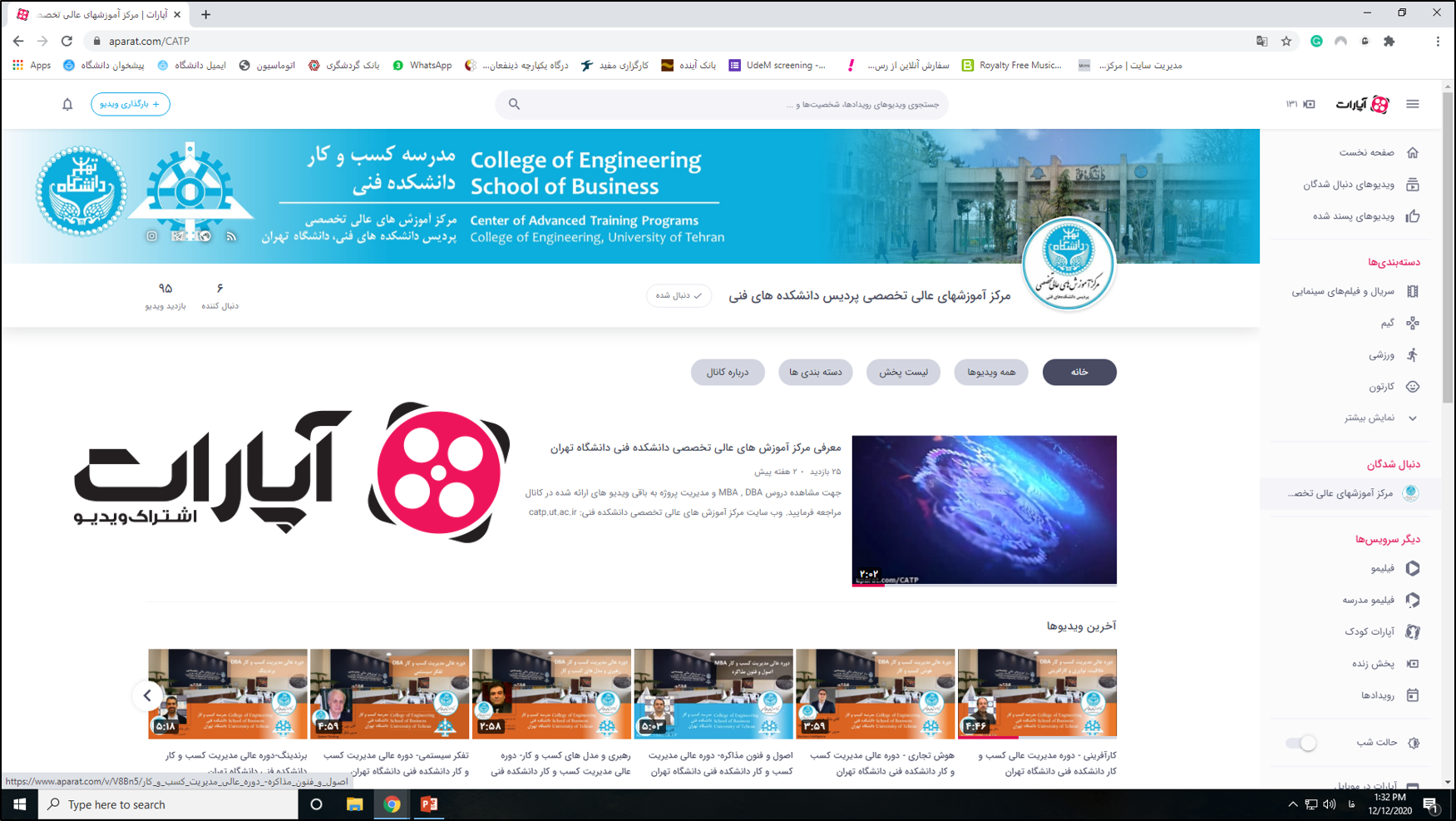This screenshot has height=821, width=1456.
Task: Bookmark page with star icon
Action: tap(1286, 41)
